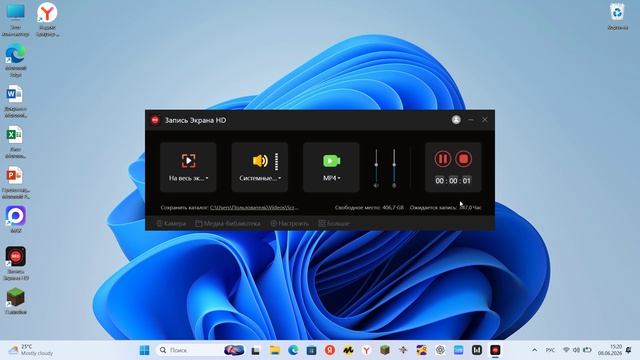Select the Recycle Bin desktop icon
This screenshot has width=640, height=360.
coord(618,17)
